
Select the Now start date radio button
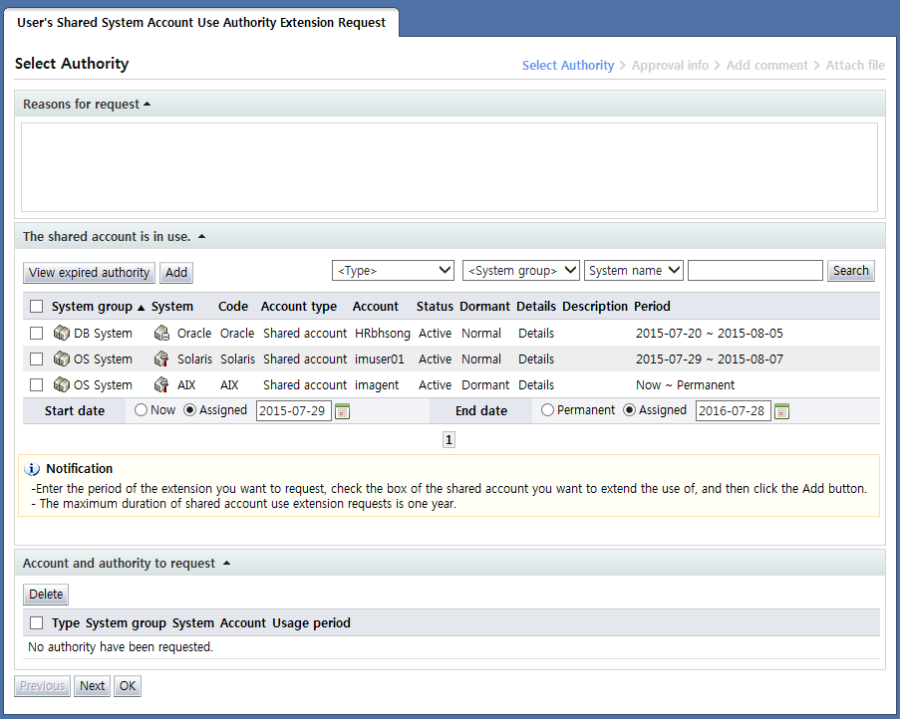(x=140, y=410)
